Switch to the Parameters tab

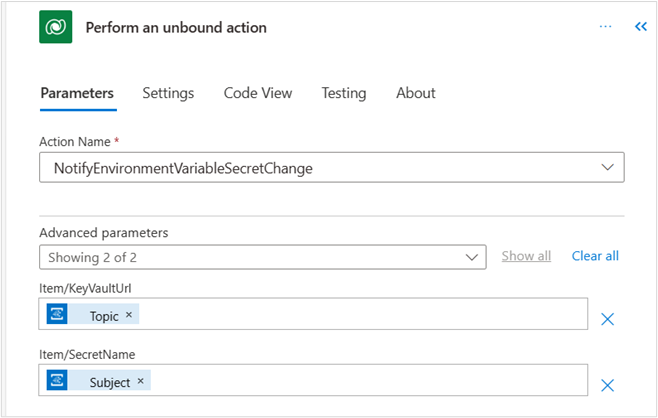point(77,93)
